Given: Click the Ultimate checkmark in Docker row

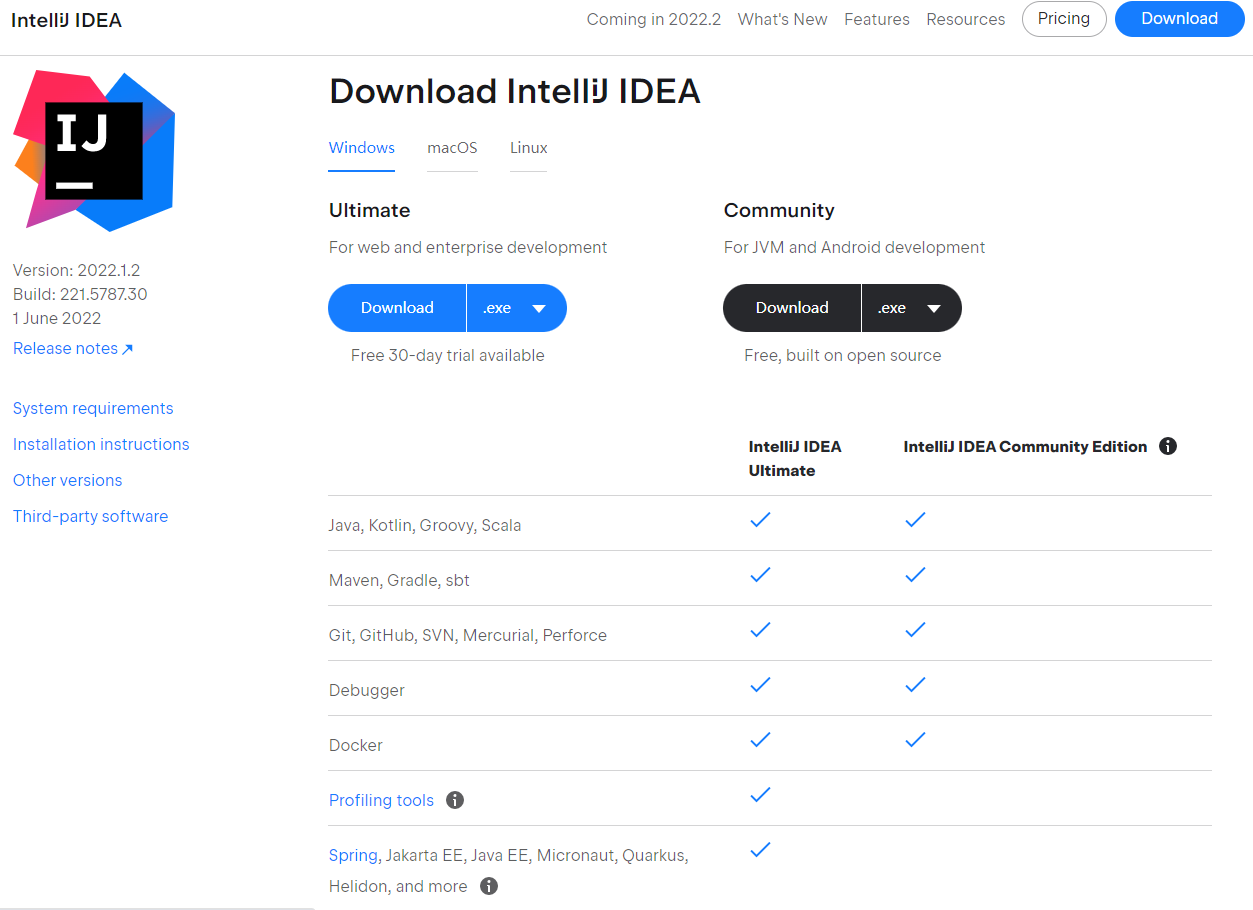Looking at the screenshot, I should (x=761, y=740).
